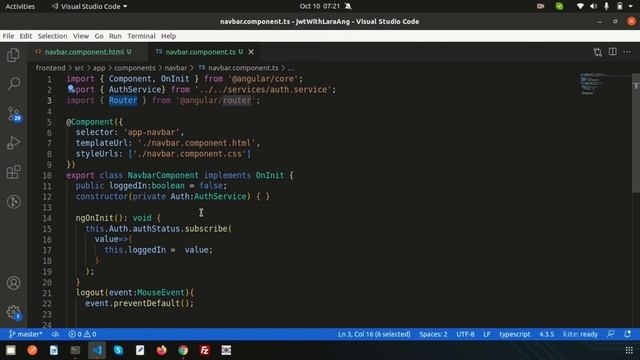The height and width of the screenshot is (360, 640).
Task: Click Activities in the top bar
Action: (x=20, y=6)
